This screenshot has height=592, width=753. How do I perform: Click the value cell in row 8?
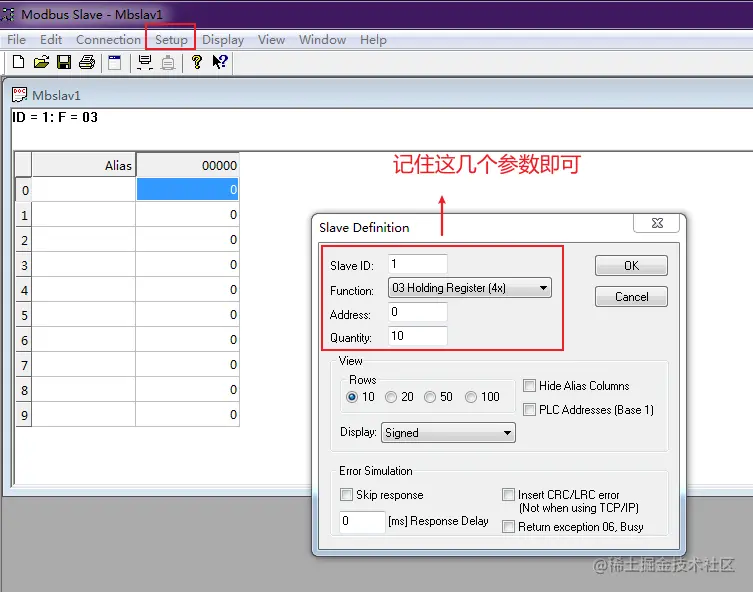[187, 389]
